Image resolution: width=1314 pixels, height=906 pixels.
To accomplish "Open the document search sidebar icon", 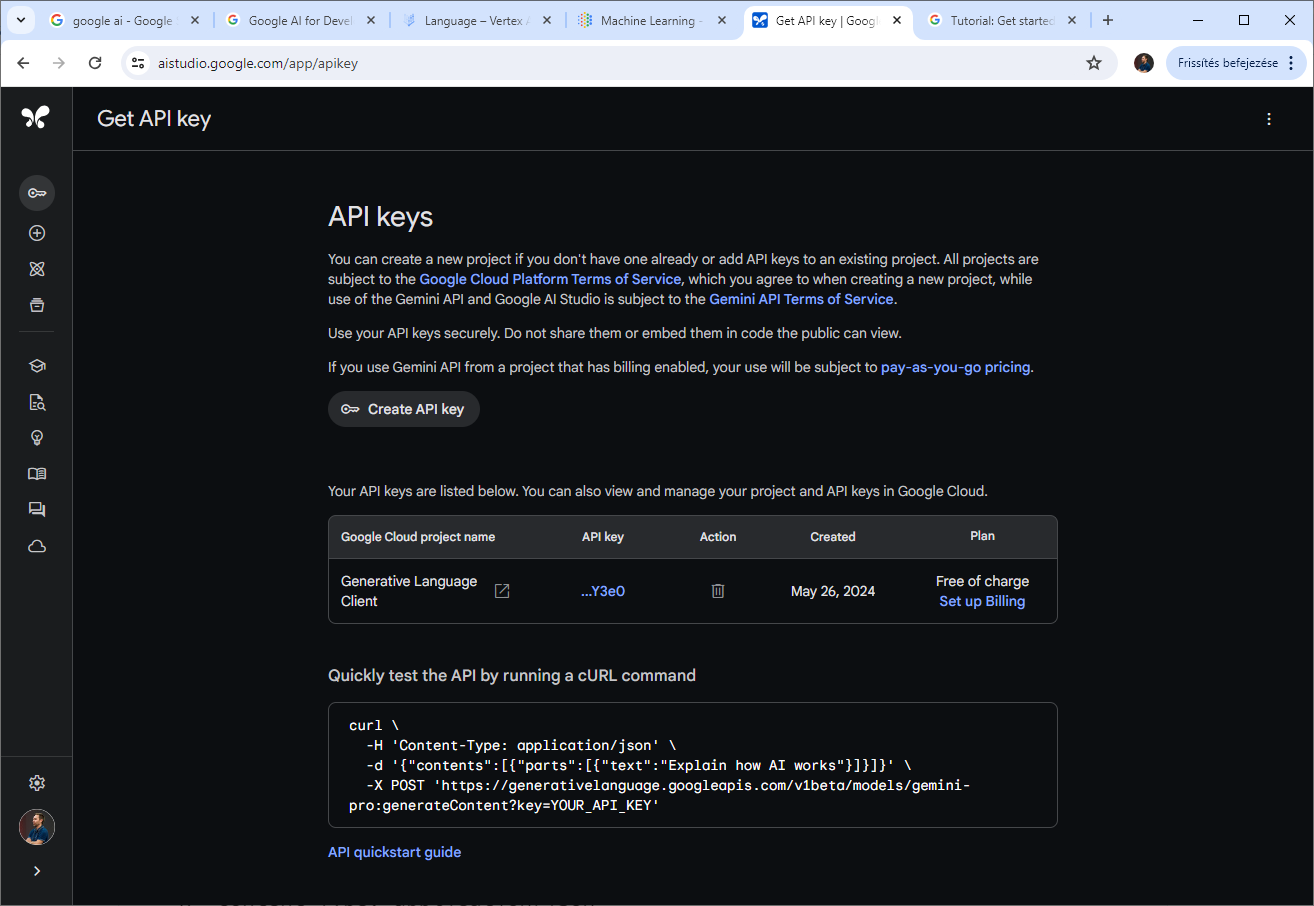I will pos(37,401).
